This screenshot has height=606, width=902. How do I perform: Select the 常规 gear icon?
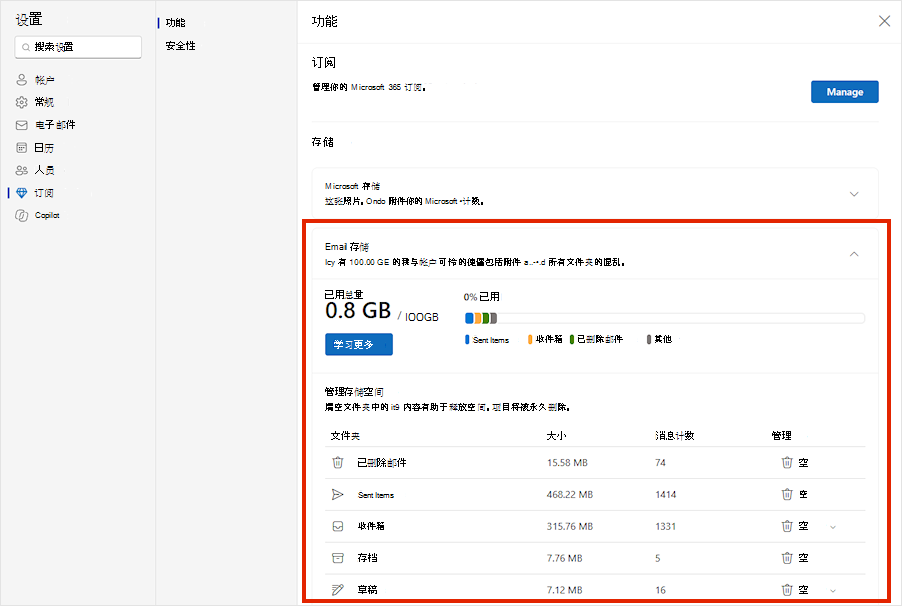pyautogui.click(x=21, y=102)
